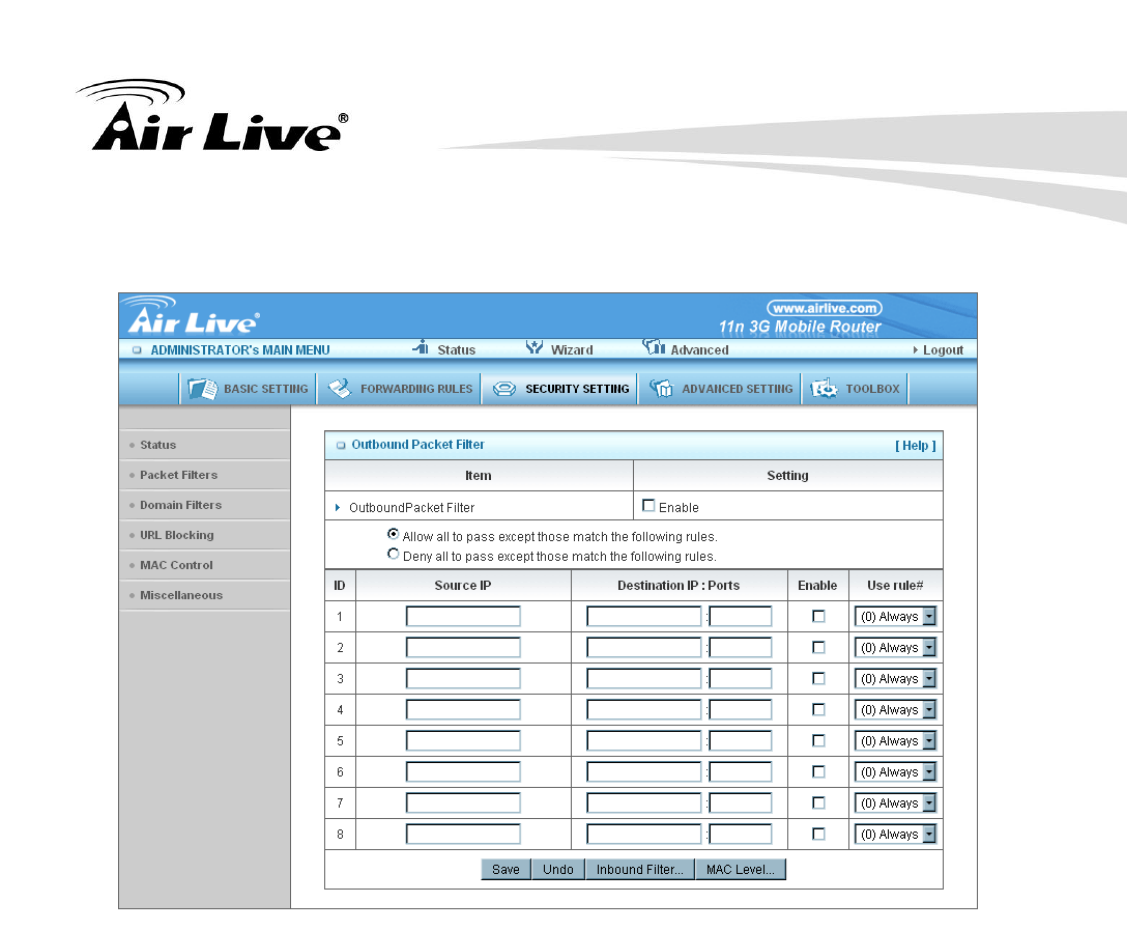1127x930 pixels.
Task: Click Source IP field for rule 2
Action: [463, 648]
